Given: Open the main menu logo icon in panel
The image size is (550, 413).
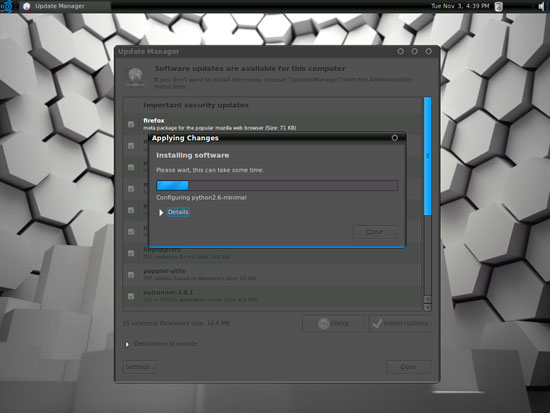Looking at the screenshot, I should (7, 6).
